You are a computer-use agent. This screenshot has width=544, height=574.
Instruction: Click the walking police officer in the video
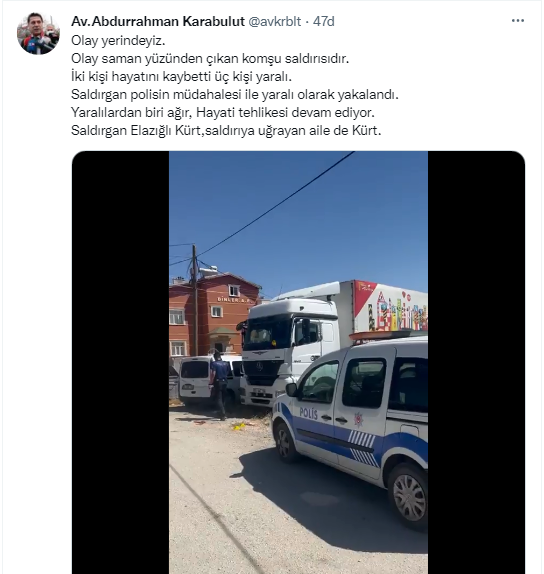coord(219,384)
